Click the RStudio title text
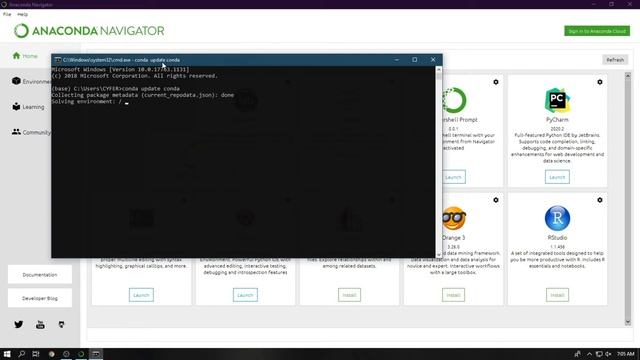 coord(557,238)
